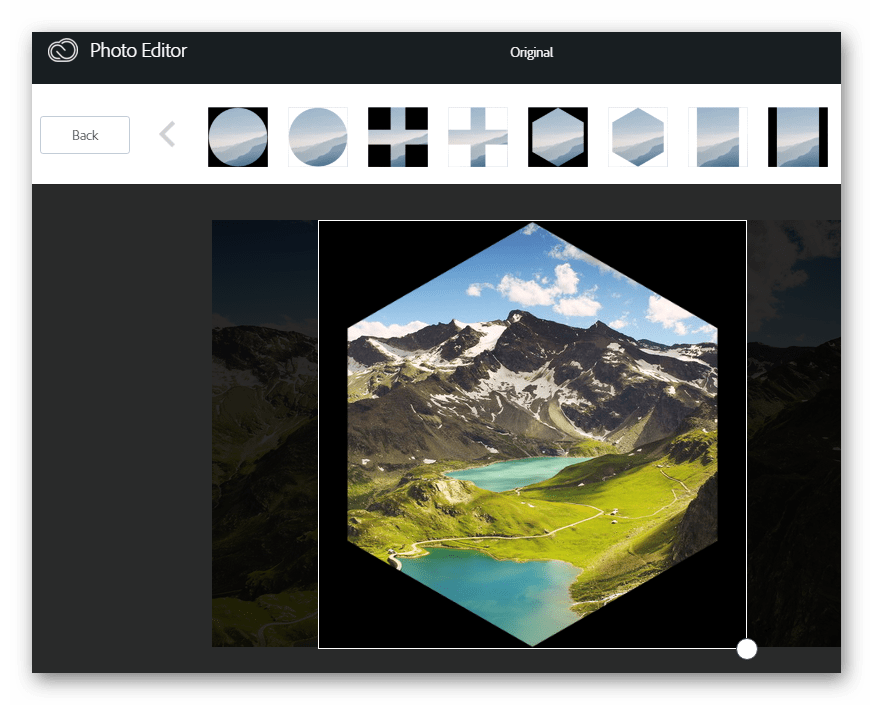Click the left chevron to show previous frames
The image size is (873, 705).
tap(167, 134)
